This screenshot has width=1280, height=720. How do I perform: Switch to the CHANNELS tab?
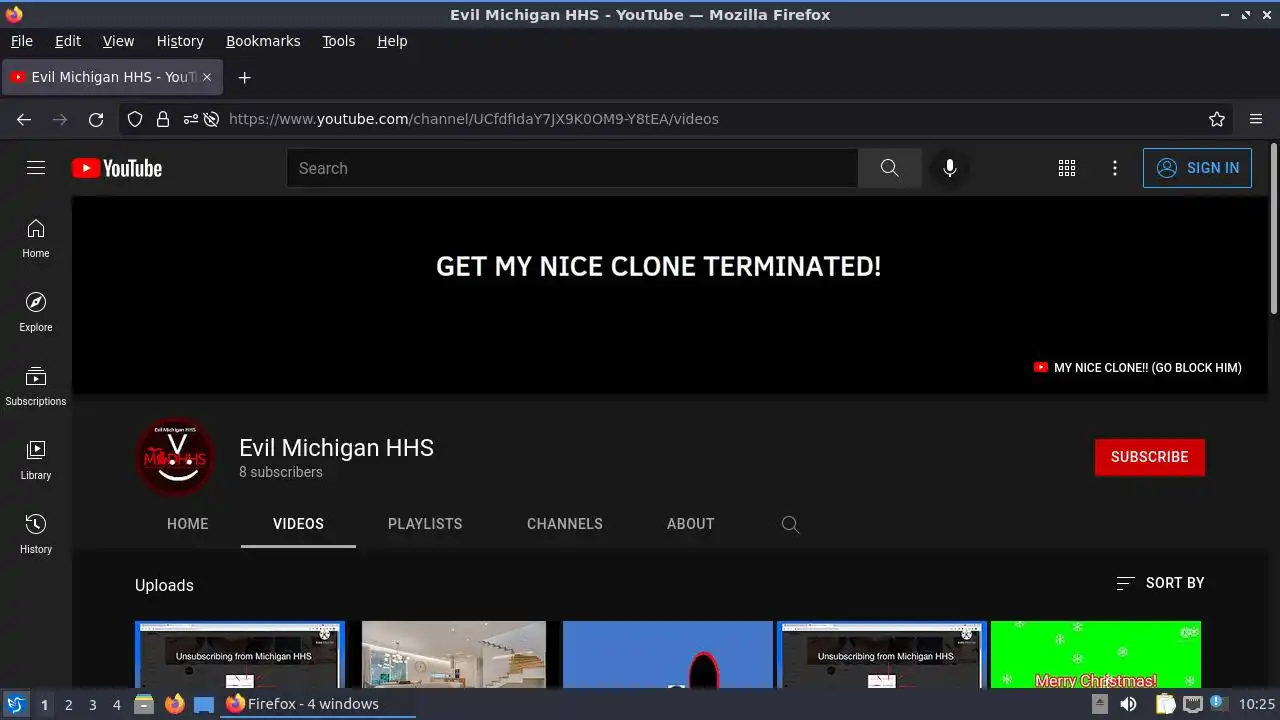click(565, 524)
